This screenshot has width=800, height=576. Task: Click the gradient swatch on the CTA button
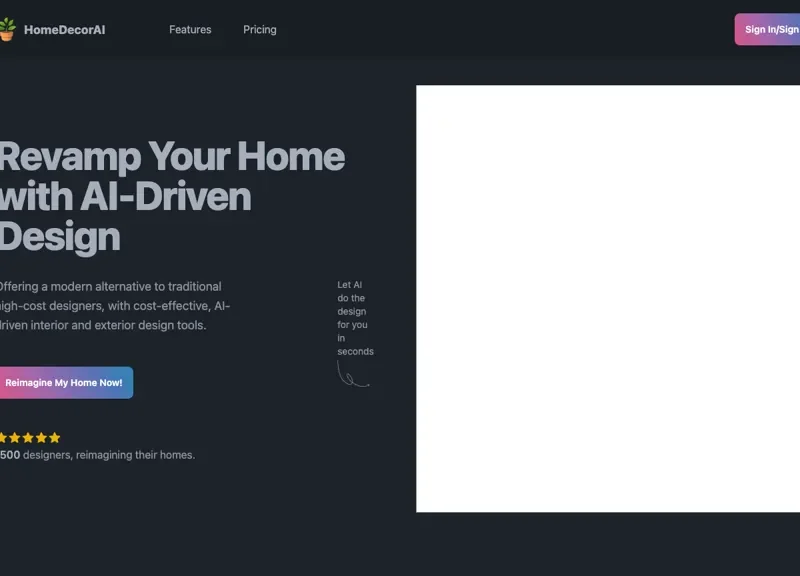pyautogui.click(x=64, y=382)
